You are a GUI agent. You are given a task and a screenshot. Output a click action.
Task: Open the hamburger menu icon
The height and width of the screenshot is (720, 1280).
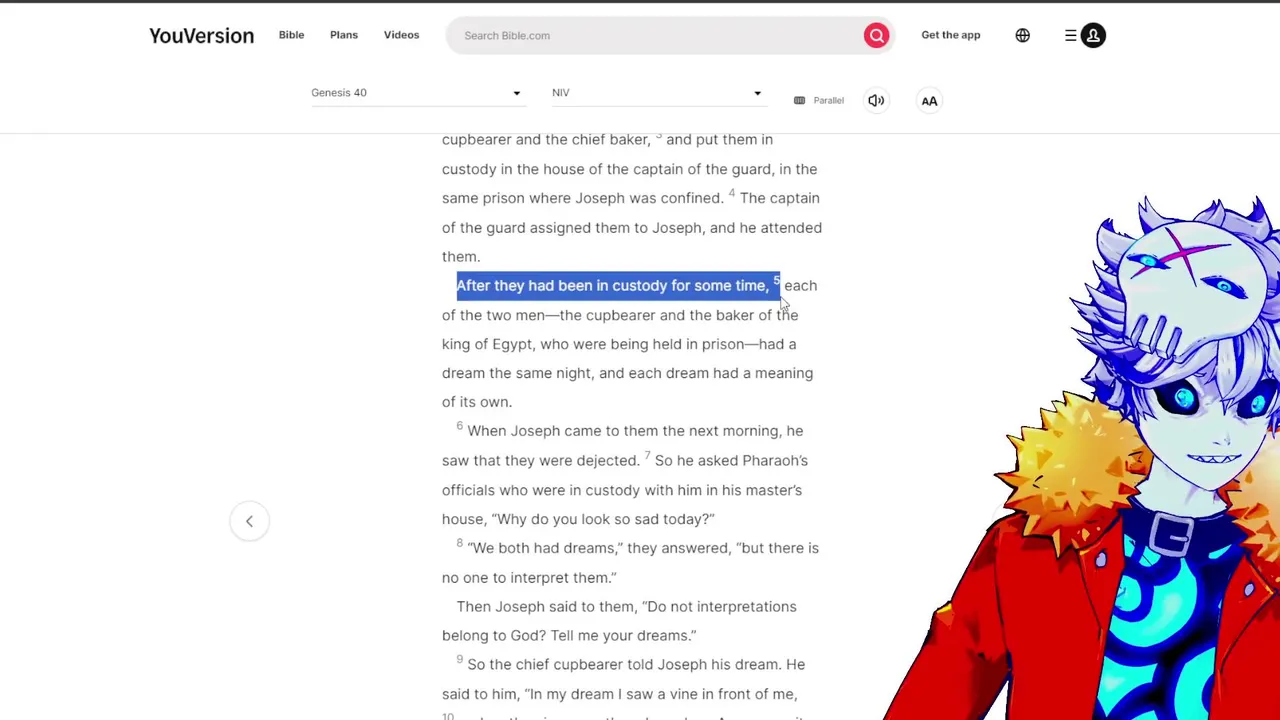point(1070,35)
